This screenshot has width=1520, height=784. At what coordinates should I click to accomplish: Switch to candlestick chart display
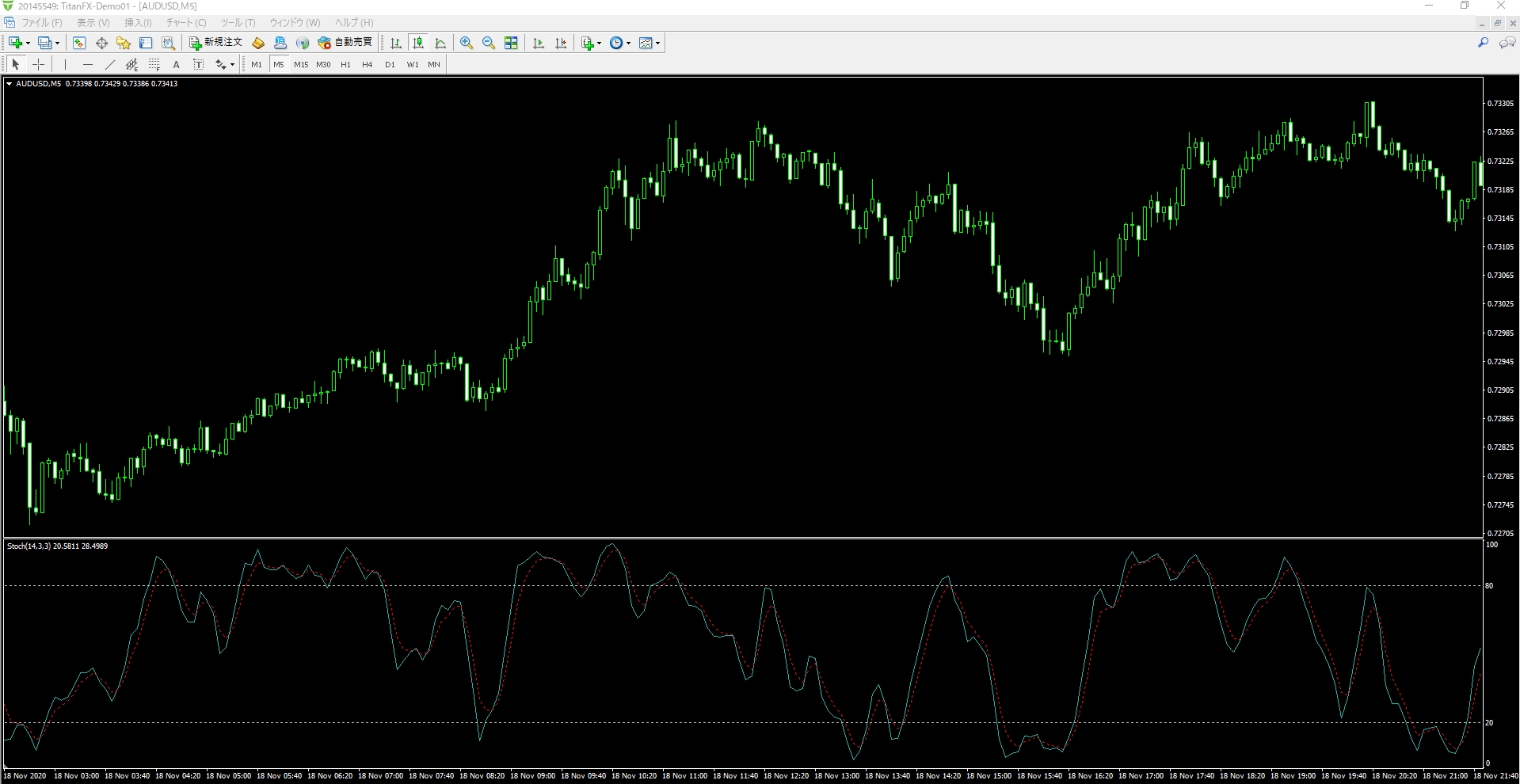pos(418,43)
